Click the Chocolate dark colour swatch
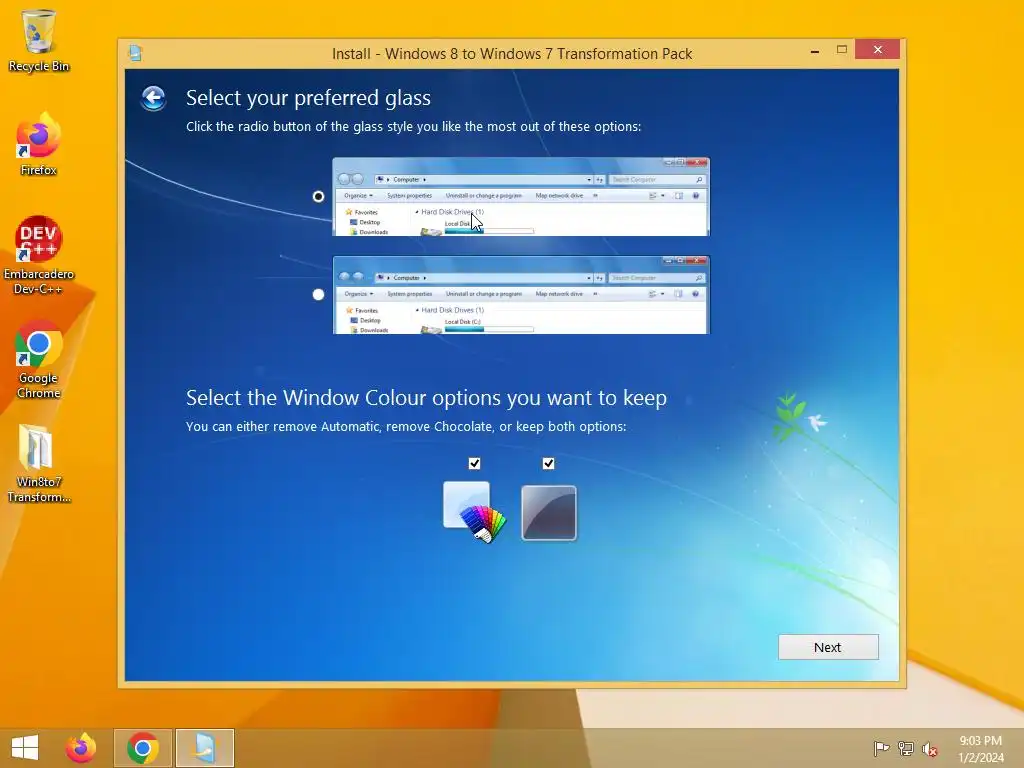The width and height of the screenshot is (1024, 768). (549, 513)
